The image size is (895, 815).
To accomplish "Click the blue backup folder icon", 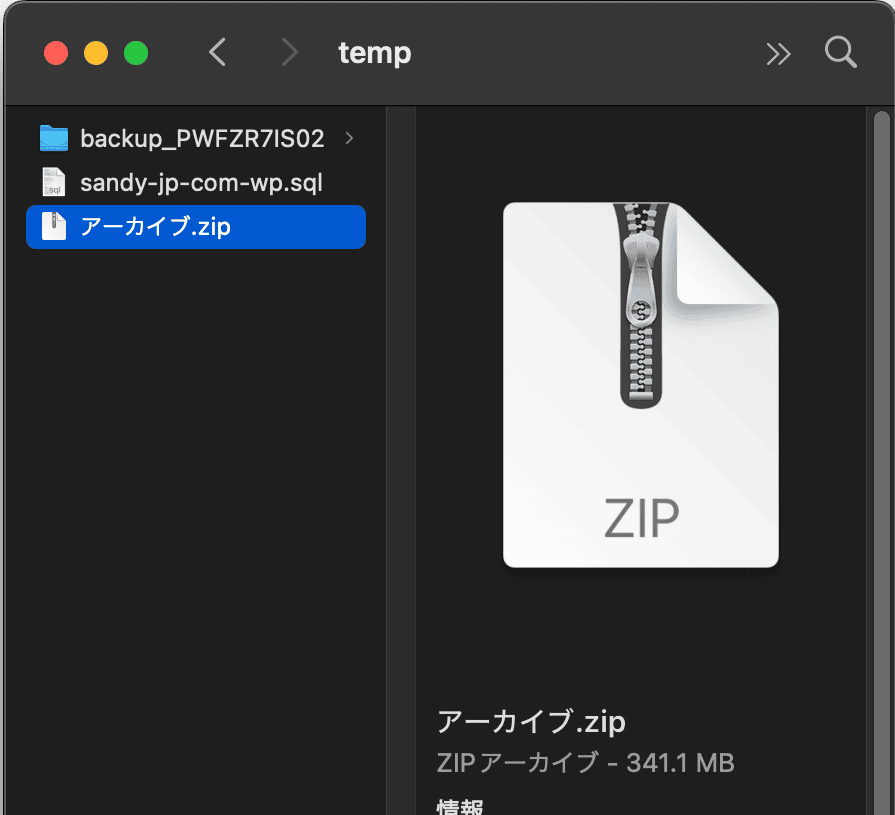I will (x=53, y=139).
